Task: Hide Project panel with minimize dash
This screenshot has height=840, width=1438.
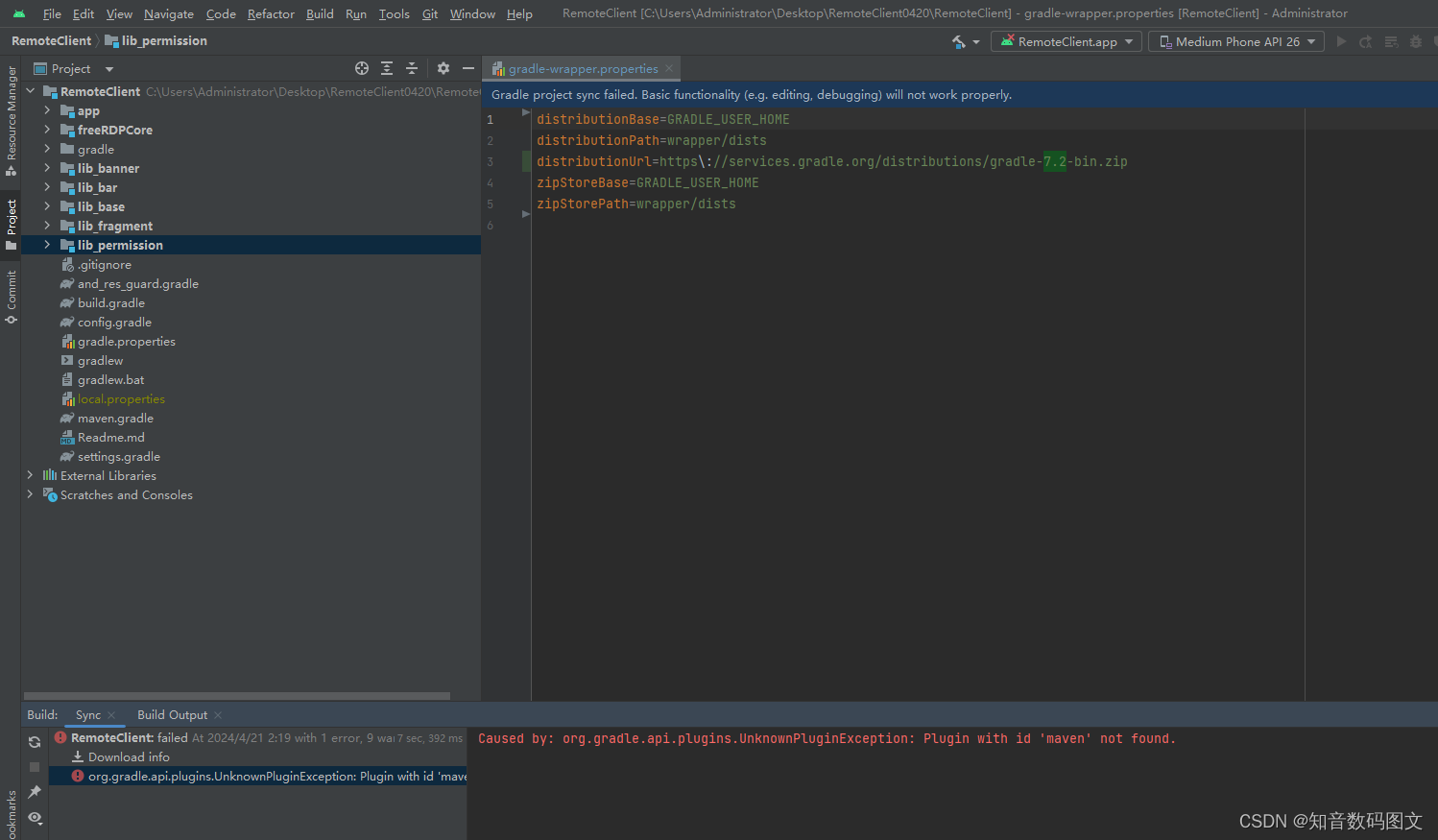Action: pos(467,68)
